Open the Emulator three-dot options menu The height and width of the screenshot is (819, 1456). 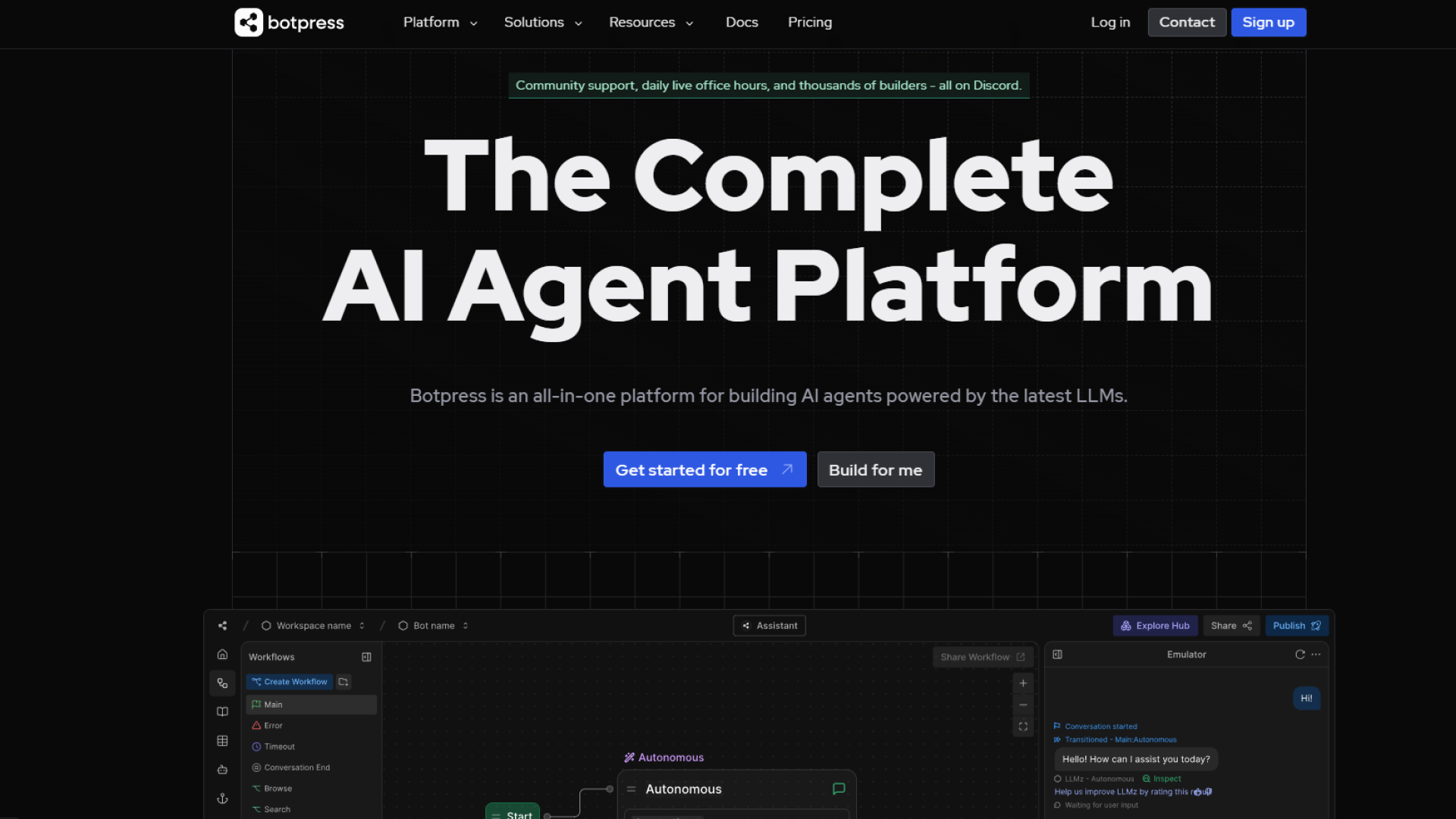pos(1316,654)
